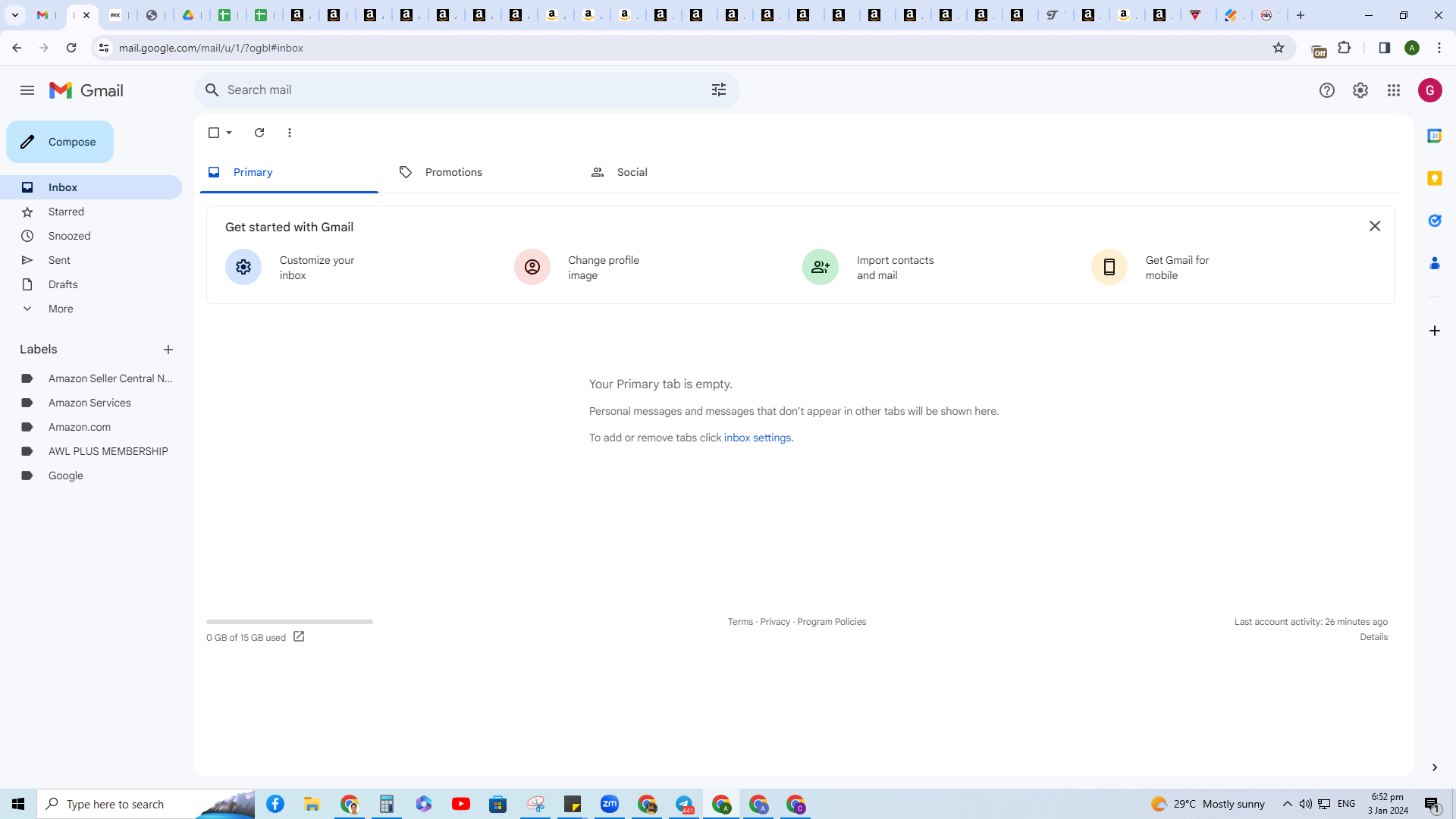
Task: Create a new label with plus icon
Action: tap(168, 350)
